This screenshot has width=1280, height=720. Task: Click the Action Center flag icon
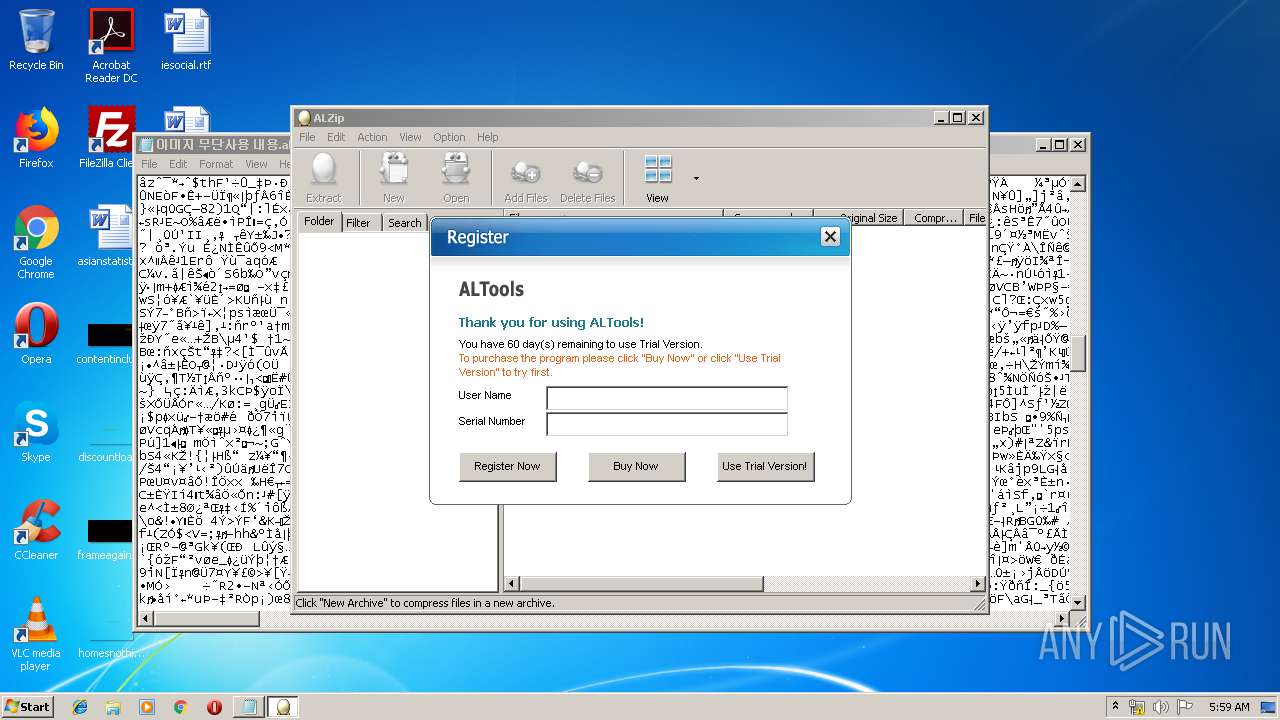tap(1185, 707)
